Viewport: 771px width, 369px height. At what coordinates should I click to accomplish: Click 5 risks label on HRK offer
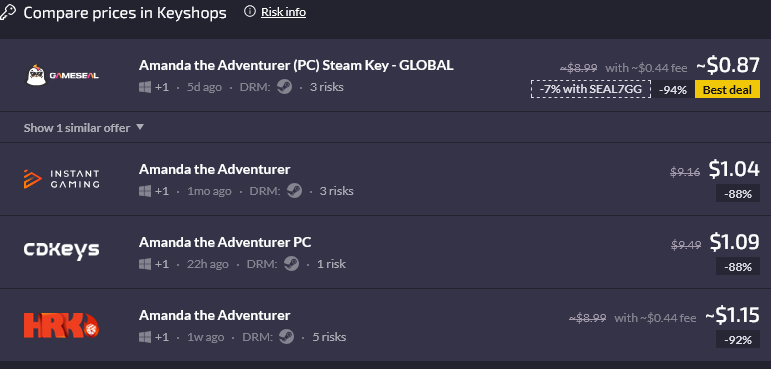[x=329, y=337]
